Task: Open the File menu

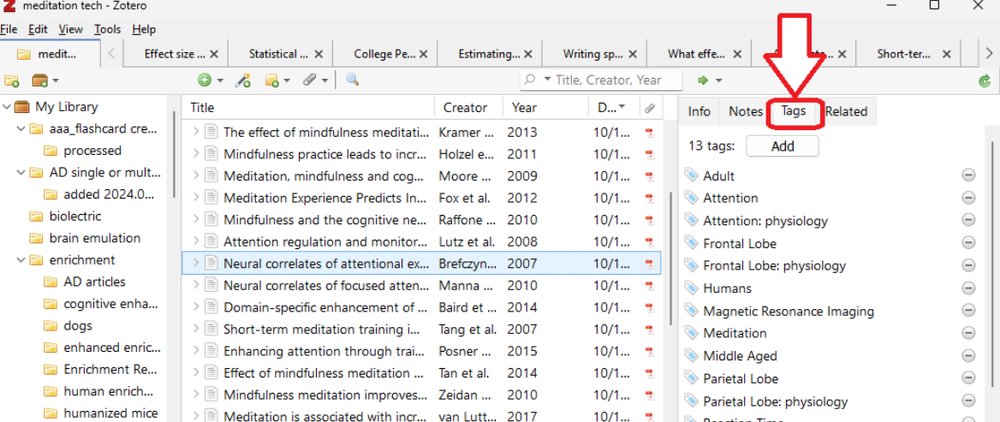Action: [9, 29]
